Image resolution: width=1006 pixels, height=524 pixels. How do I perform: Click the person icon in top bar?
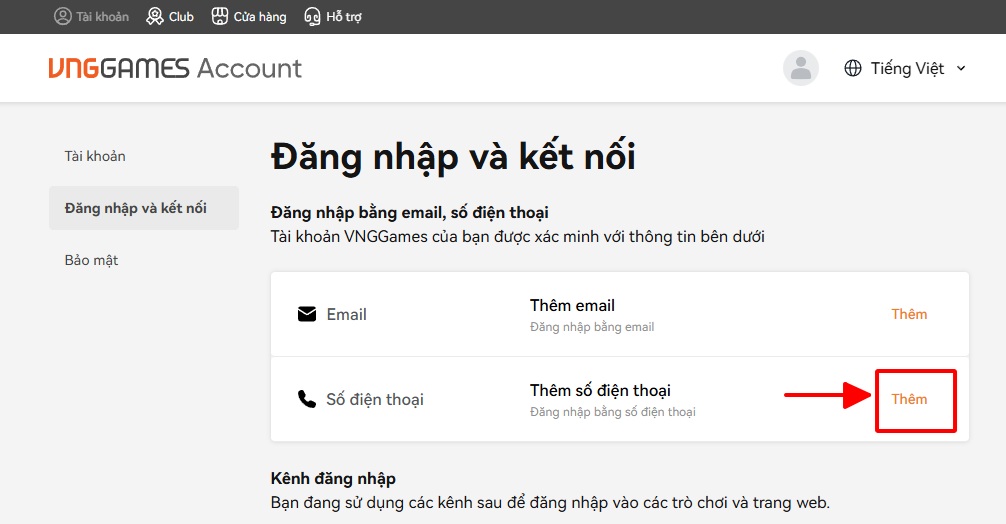coord(63,16)
